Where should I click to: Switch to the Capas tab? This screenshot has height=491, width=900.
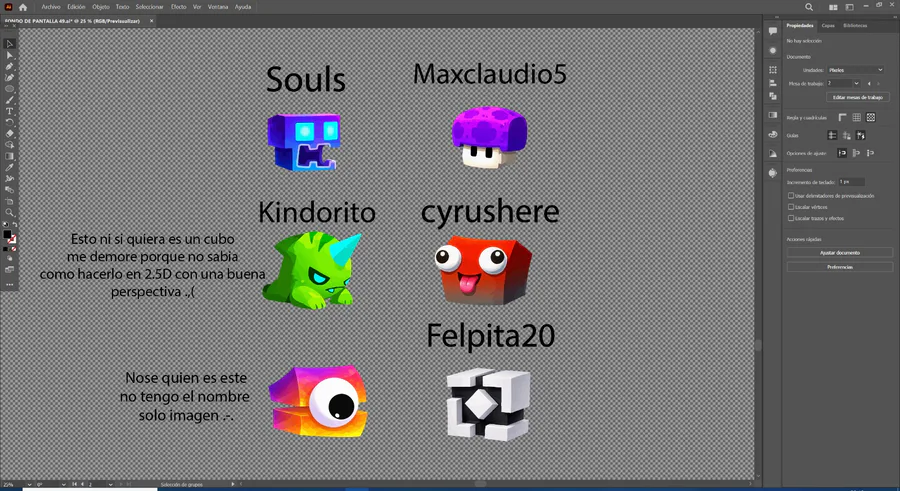[x=828, y=26]
